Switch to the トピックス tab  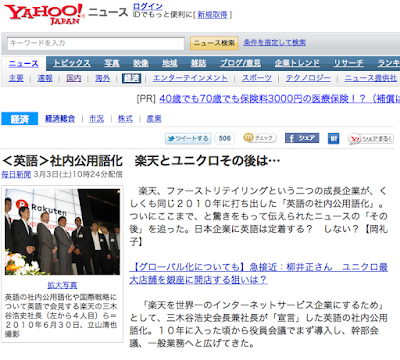click(x=72, y=63)
